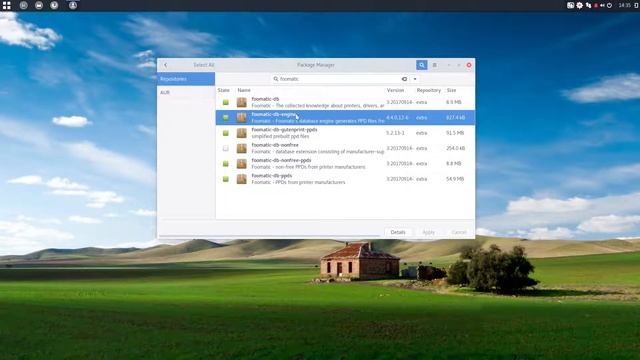640x360 pixels.
Task: Click the power icon in system tray
Action: click(x=609, y=5)
